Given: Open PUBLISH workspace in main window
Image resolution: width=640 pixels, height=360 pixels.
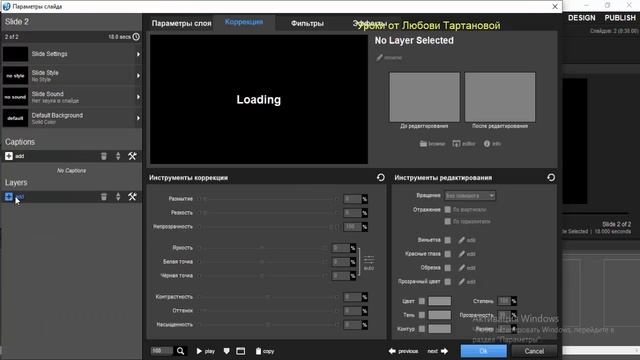Looking at the screenshot, I should click(x=620, y=18).
